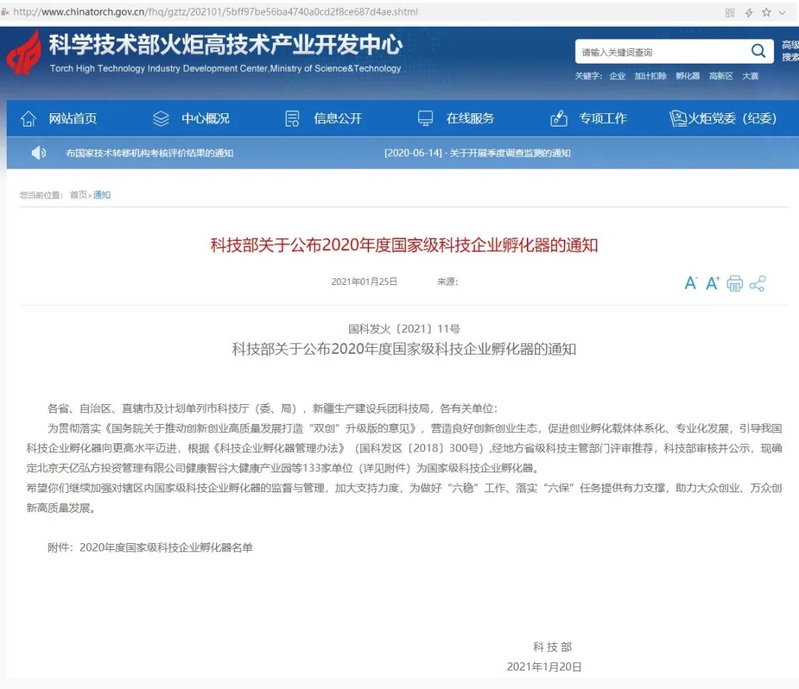Click the 通知 breadcrumb link
This screenshot has height=689, width=799.
[102, 195]
